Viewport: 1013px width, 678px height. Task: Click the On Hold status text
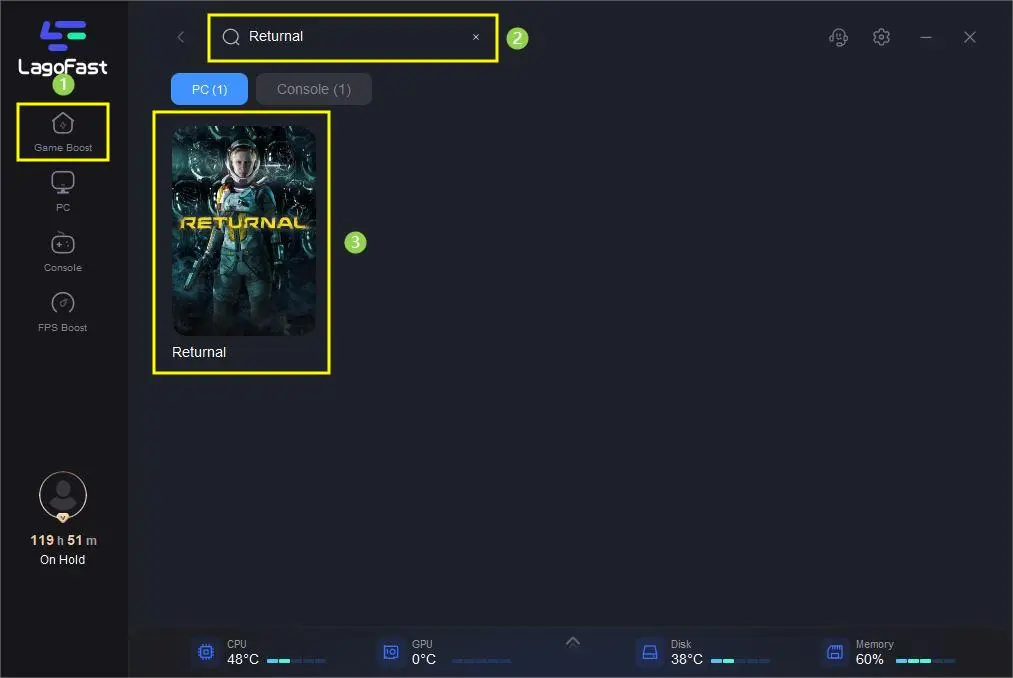(x=63, y=560)
